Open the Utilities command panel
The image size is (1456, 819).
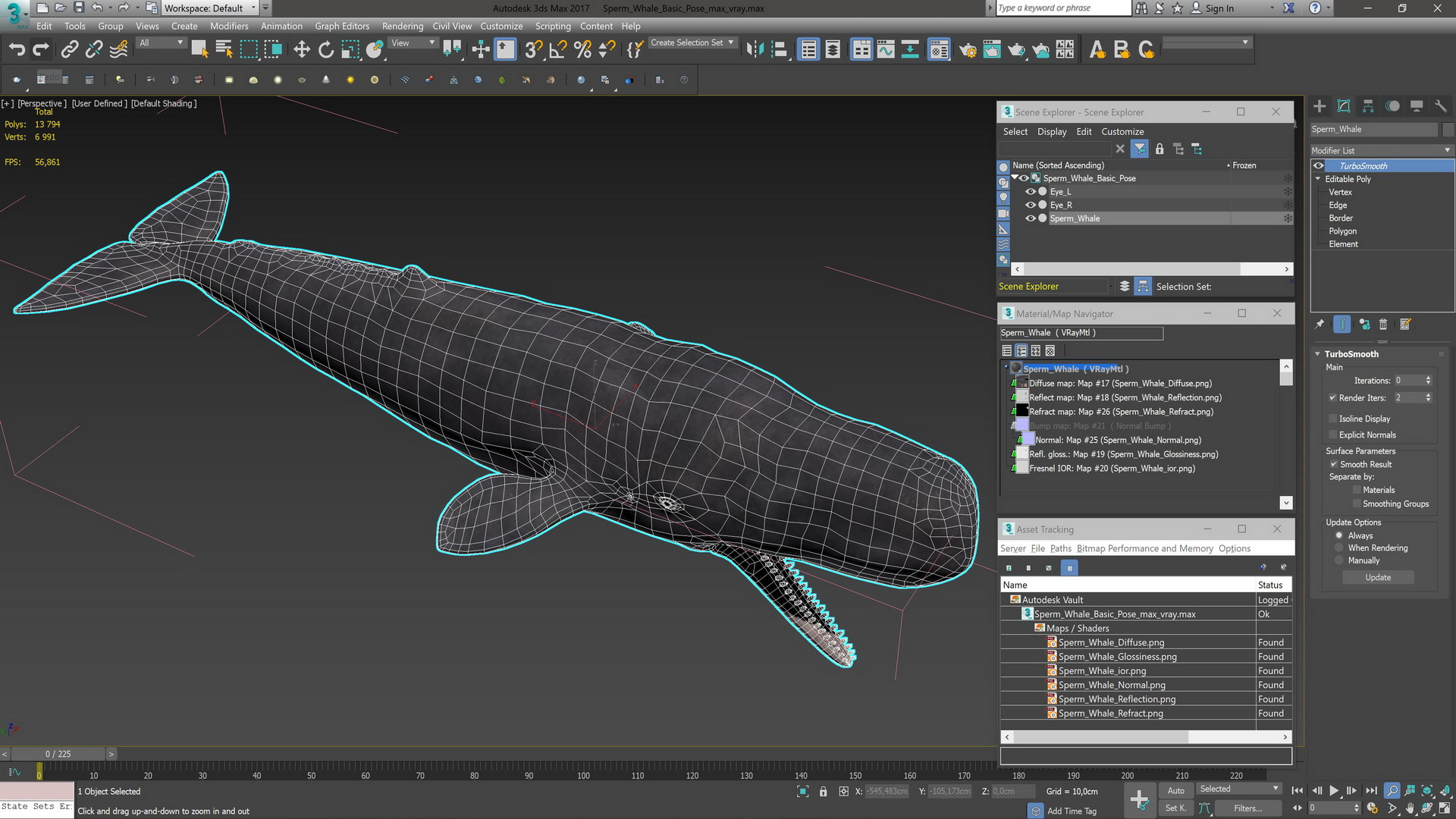[1441, 106]
